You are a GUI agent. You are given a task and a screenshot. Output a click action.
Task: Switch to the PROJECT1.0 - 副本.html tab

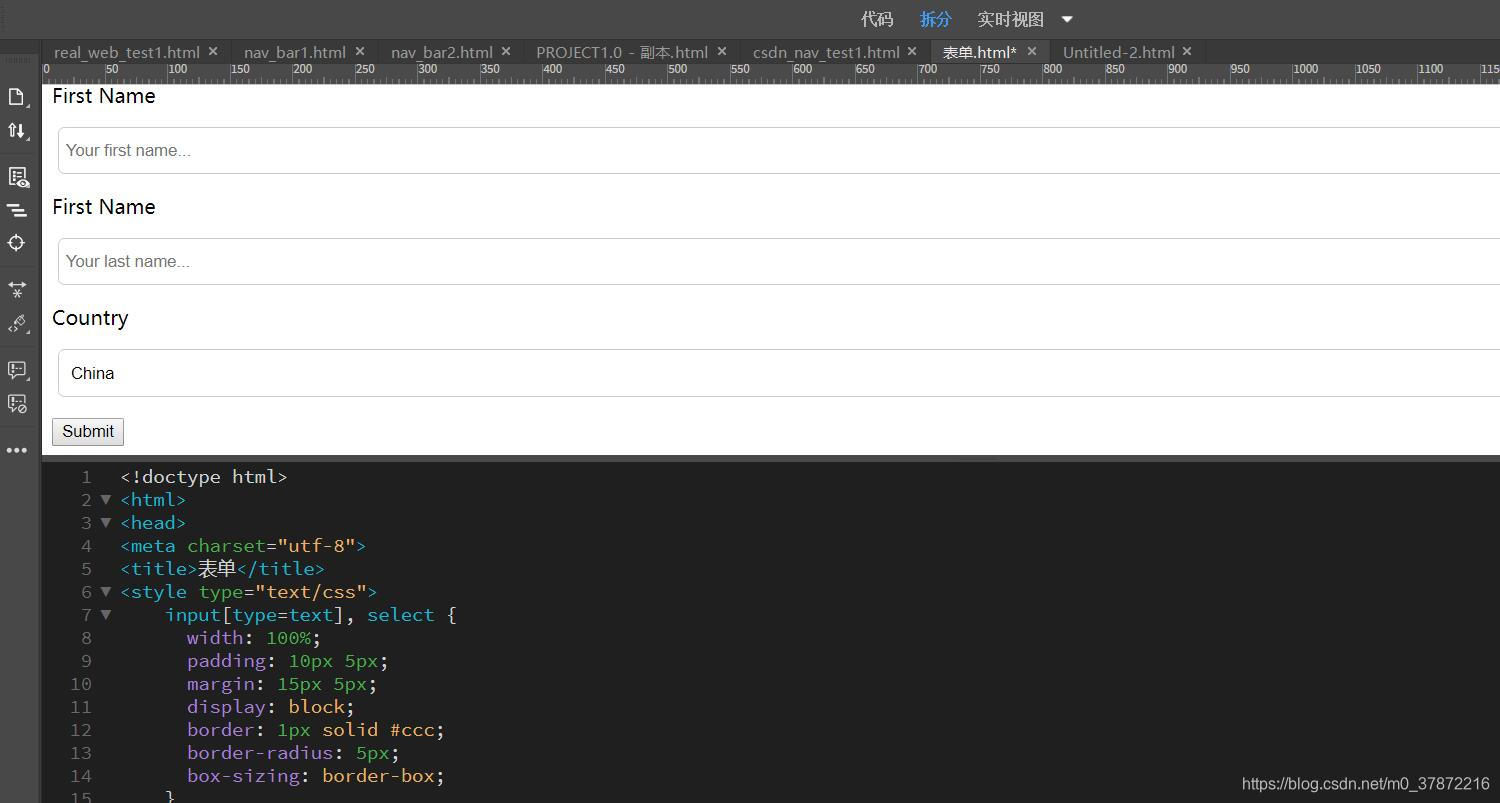coord(622,52)
